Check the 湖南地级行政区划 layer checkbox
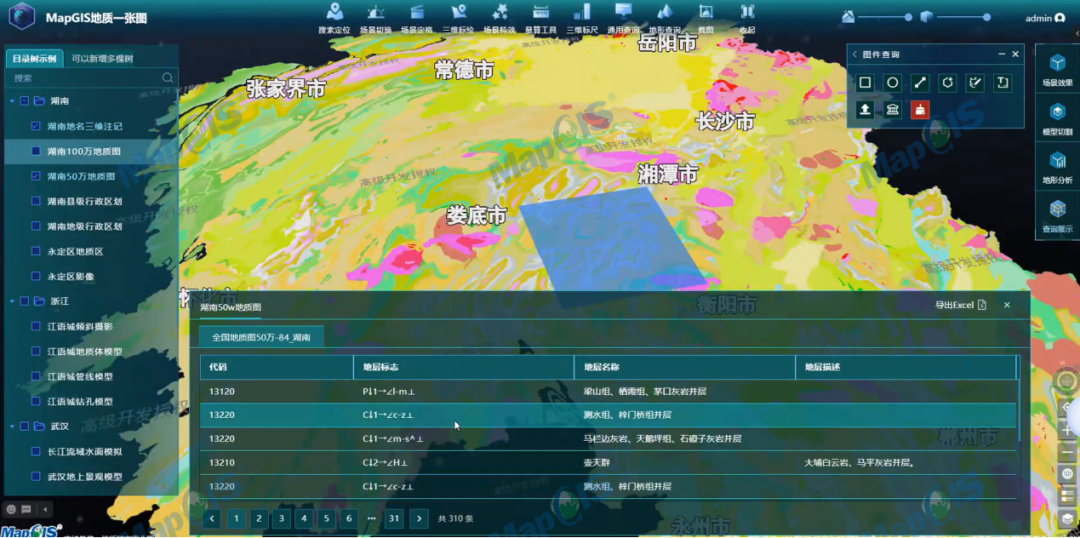1080x538 pixels. point(36,226)
